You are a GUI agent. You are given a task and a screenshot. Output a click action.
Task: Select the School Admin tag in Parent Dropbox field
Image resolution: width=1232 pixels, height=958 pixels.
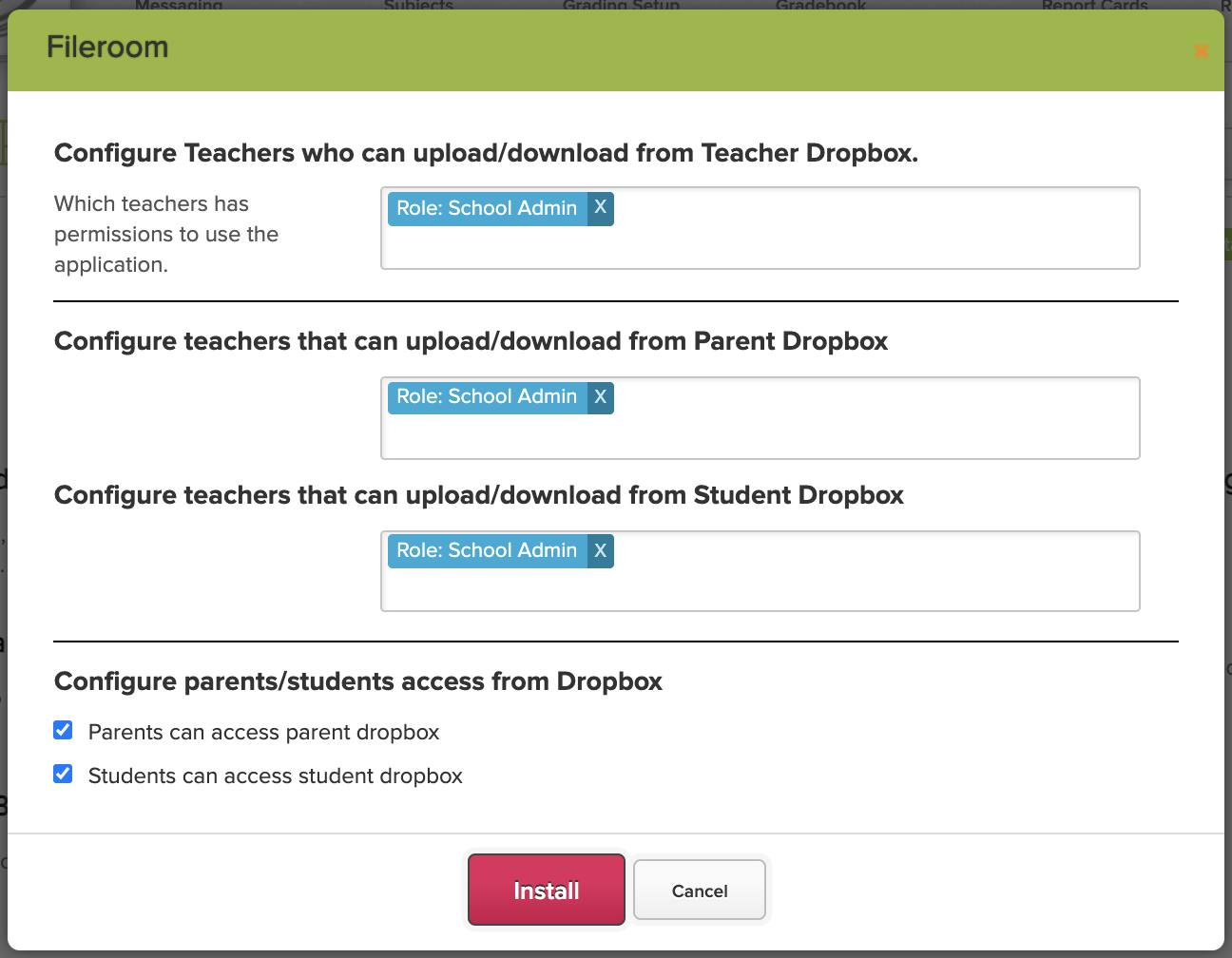[487, 397]
